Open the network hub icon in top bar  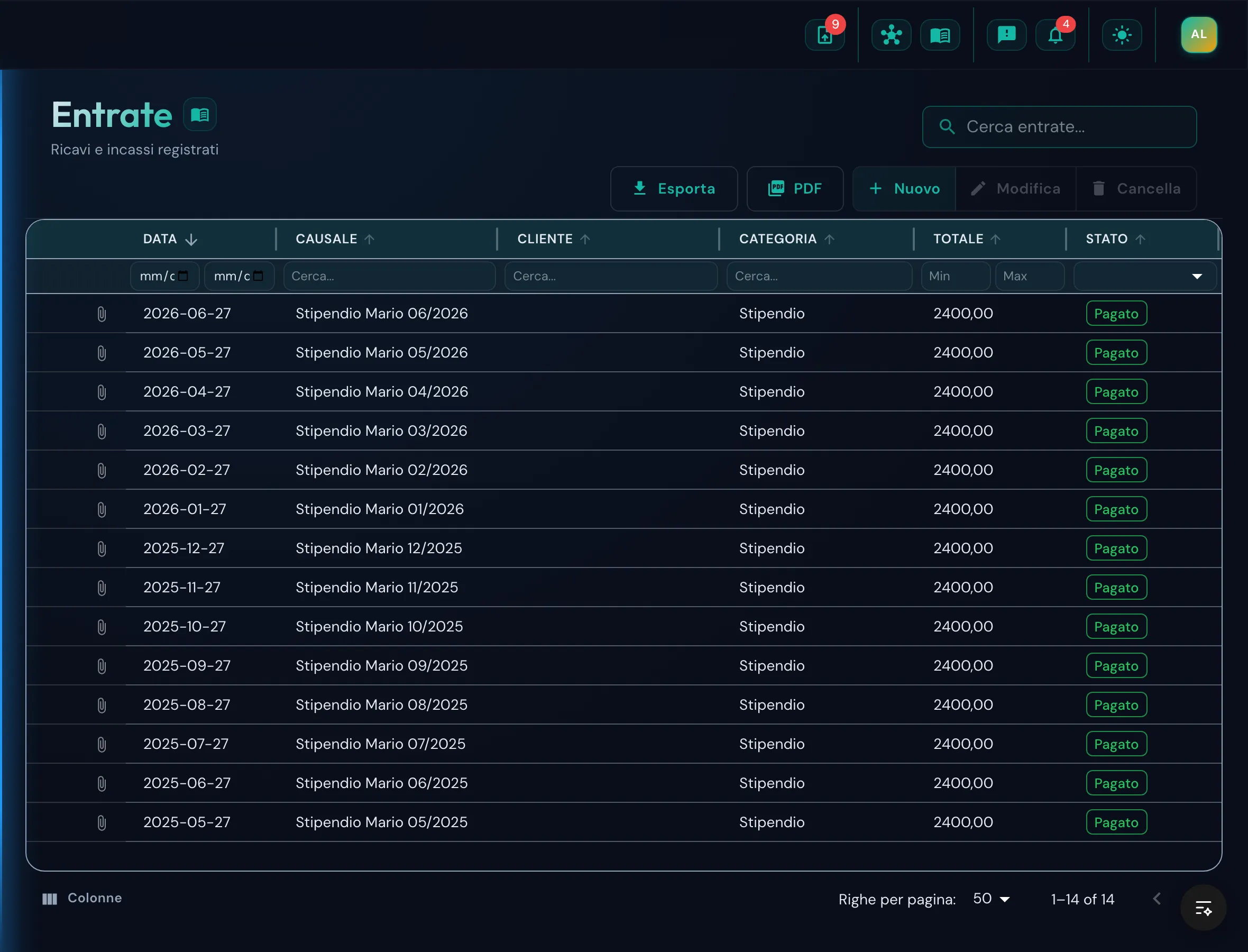click(x=891, y=35)
